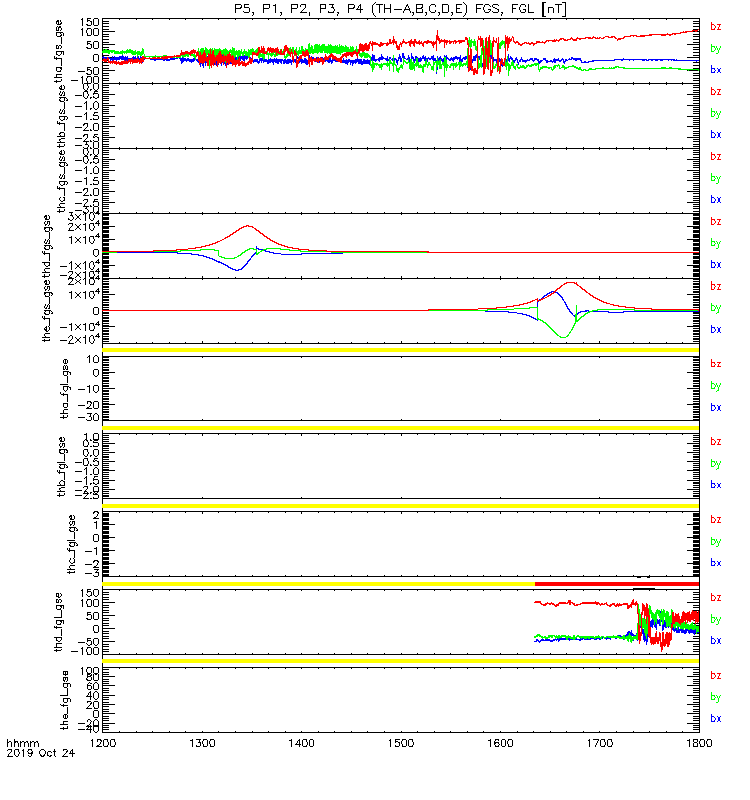Image resolution: width=750 pixels, height=800 pixels.
Task: Click the "-30" tick label of the tha_fgl_gse panel
Action: (x=89, y=417)
